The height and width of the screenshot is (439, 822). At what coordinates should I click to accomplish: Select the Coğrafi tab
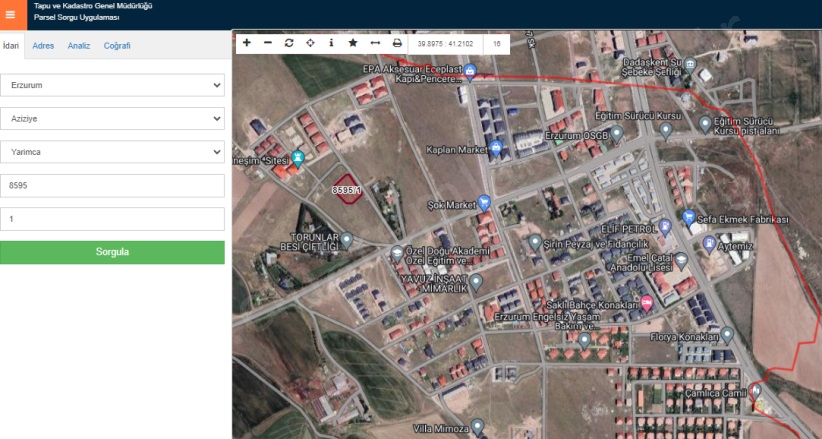pos(117,46)
